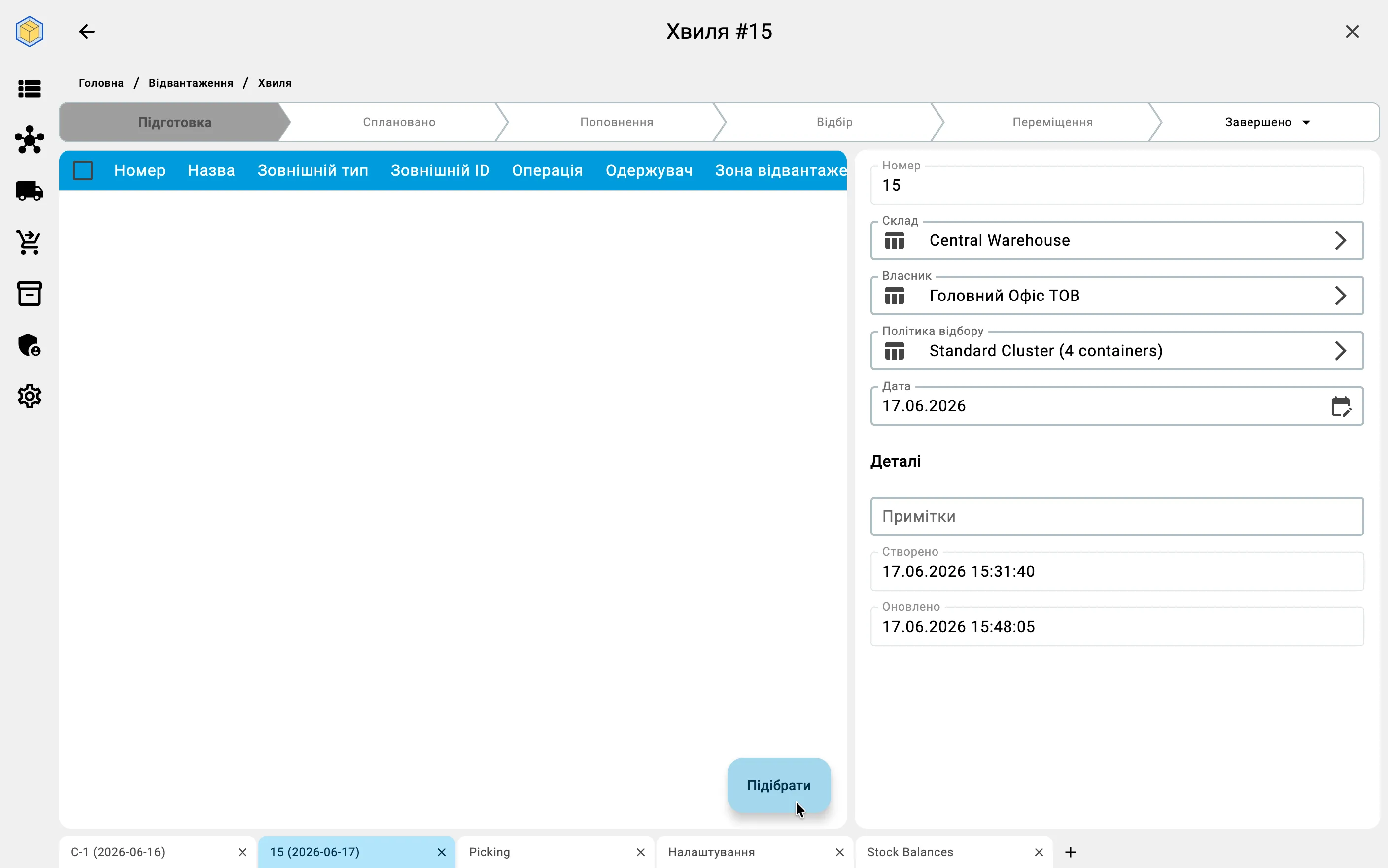Focus the Примітки notes field
Screen dimensions: 1388x868
pyautogui.click(x=1117, y=517)
